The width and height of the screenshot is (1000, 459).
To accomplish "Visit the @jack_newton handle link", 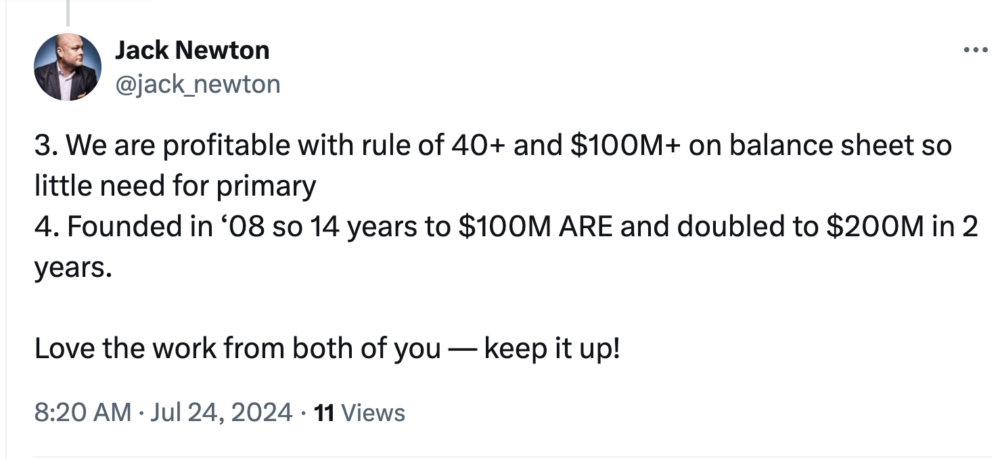I will tap(198, 84).
